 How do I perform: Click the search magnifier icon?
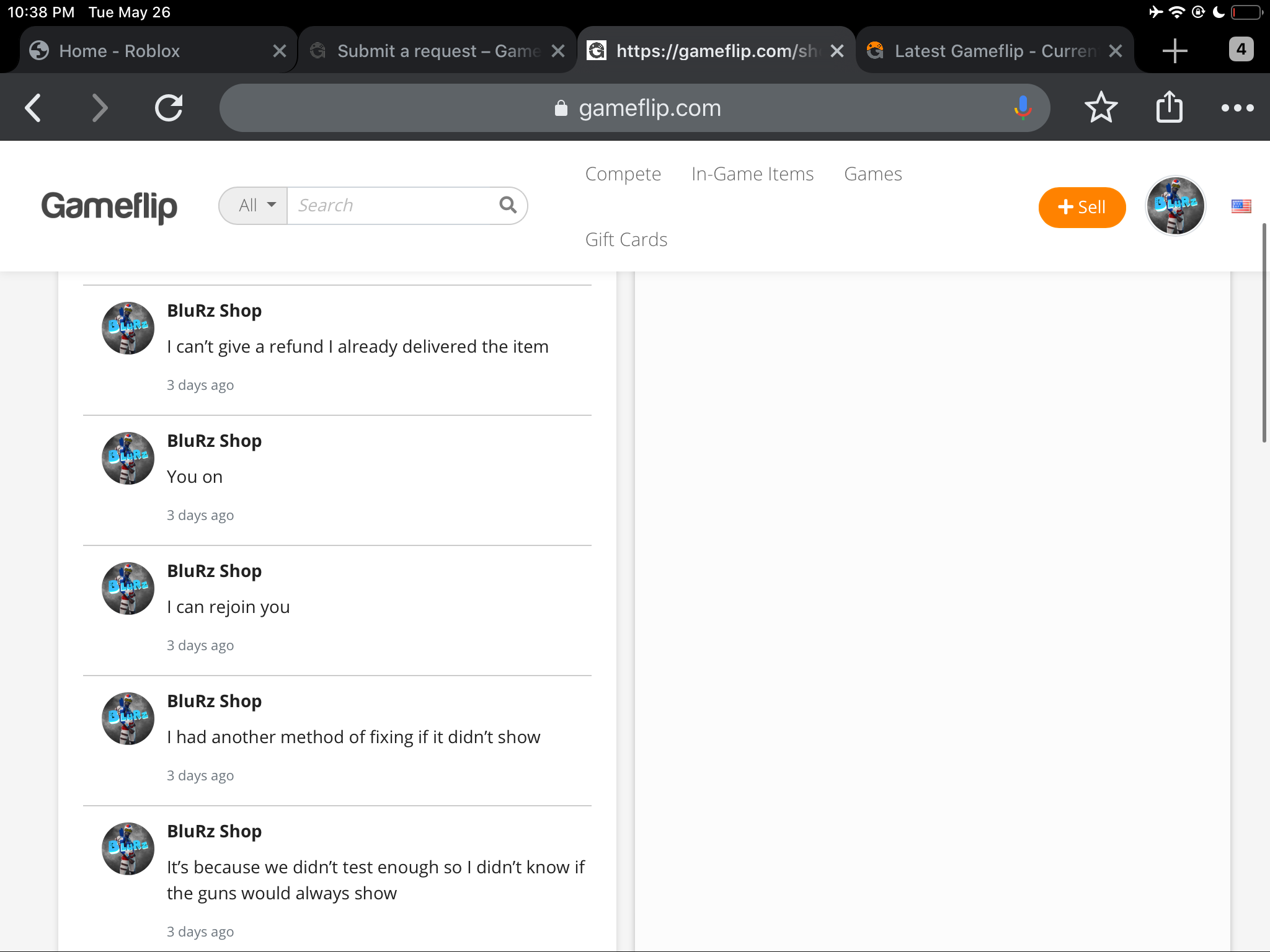coord(508,205)
